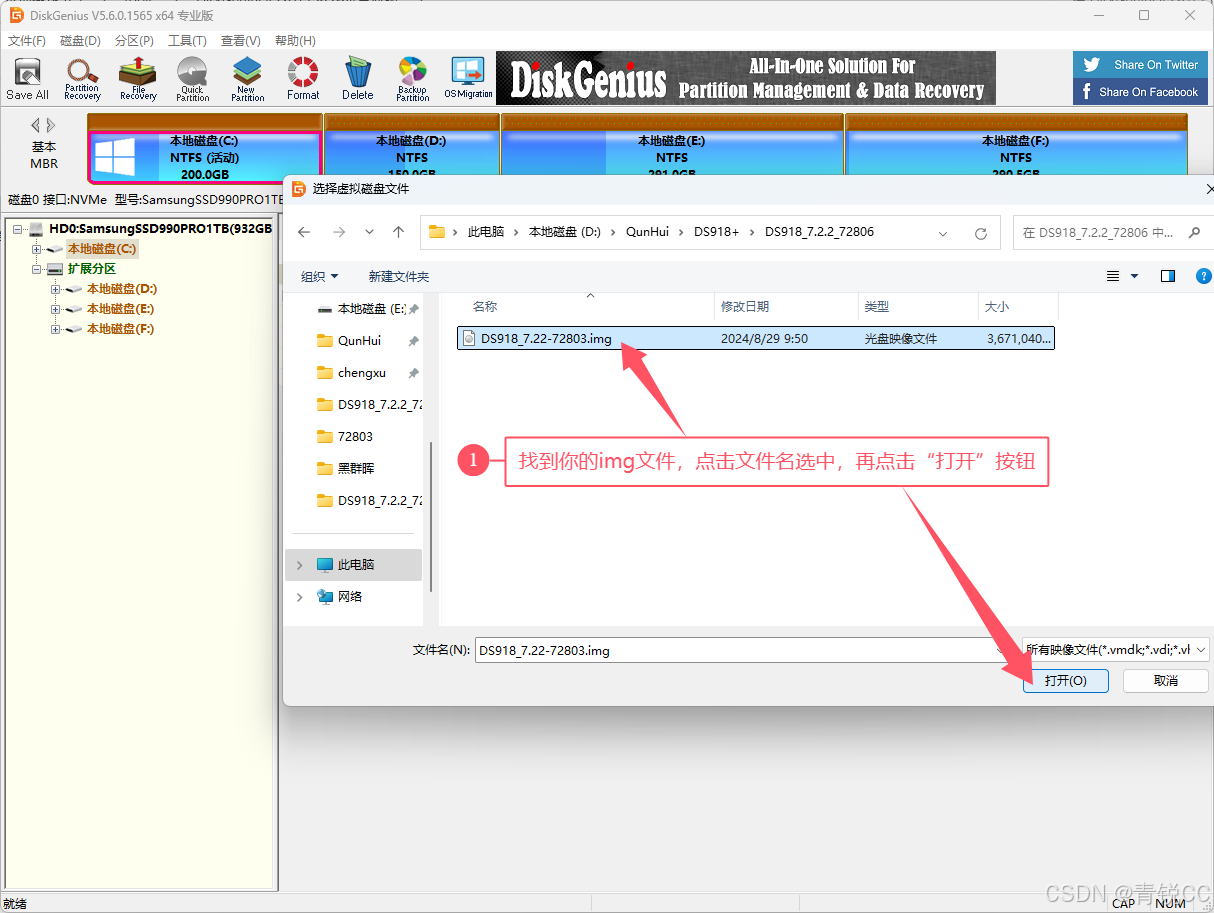This screenshot has width=1214, height=913.
Task: Select the Format tool icon
Action: [303, 79]
